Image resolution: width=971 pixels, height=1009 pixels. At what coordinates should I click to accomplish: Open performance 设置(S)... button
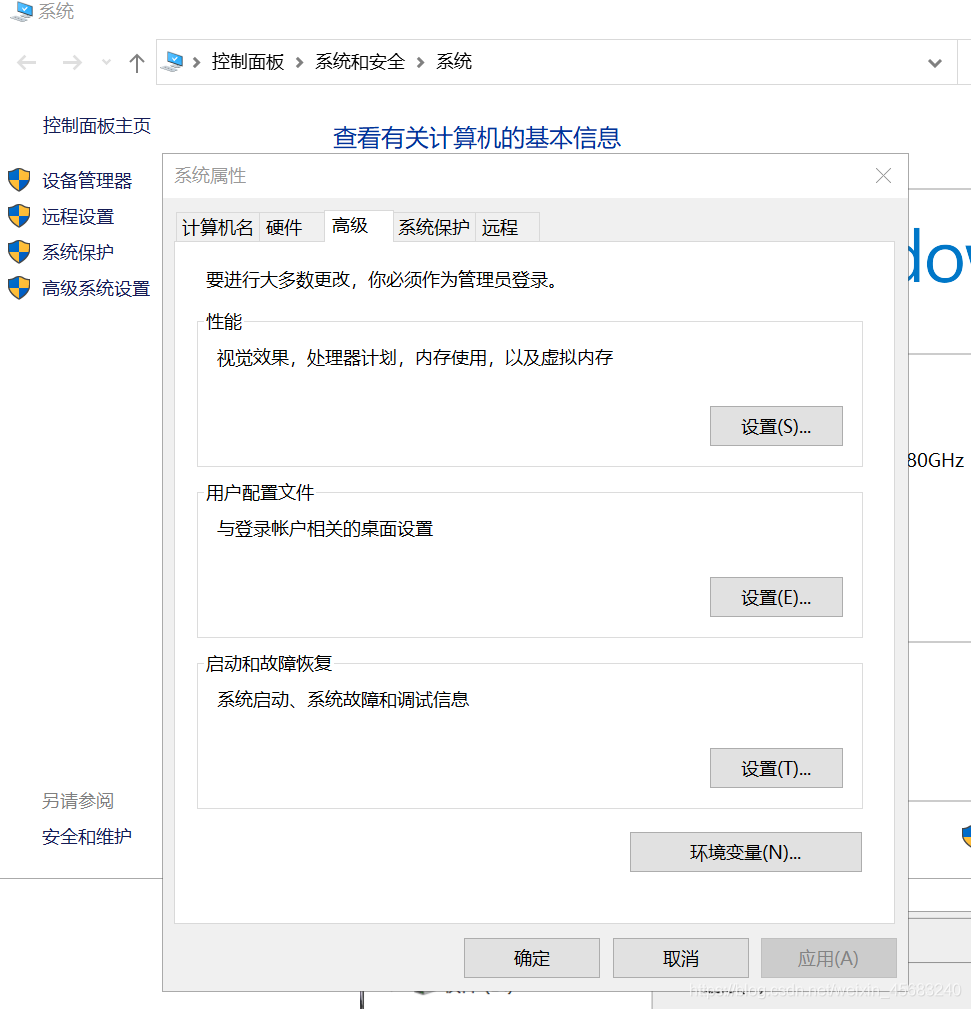tap(776, 426)
